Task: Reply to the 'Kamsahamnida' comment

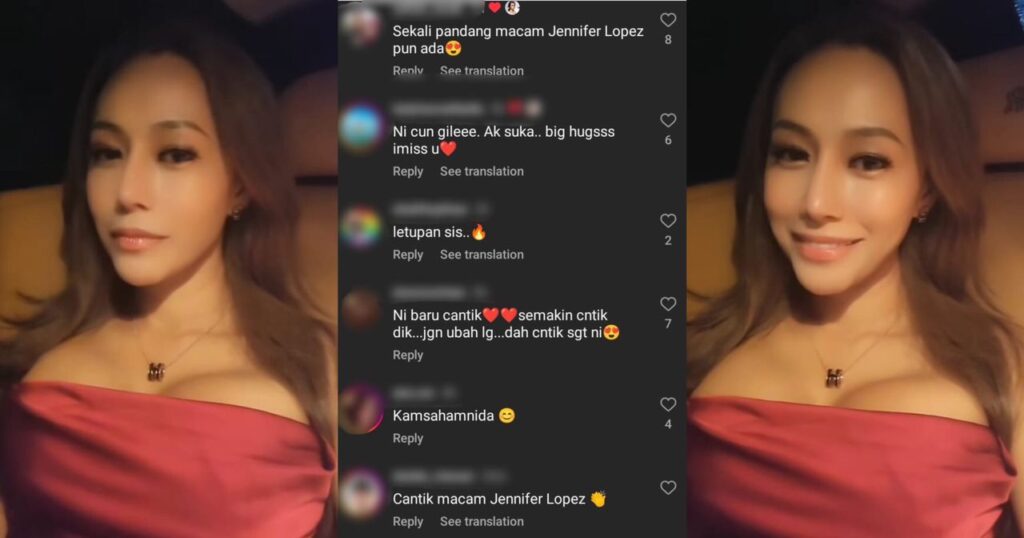Action: 408,438
